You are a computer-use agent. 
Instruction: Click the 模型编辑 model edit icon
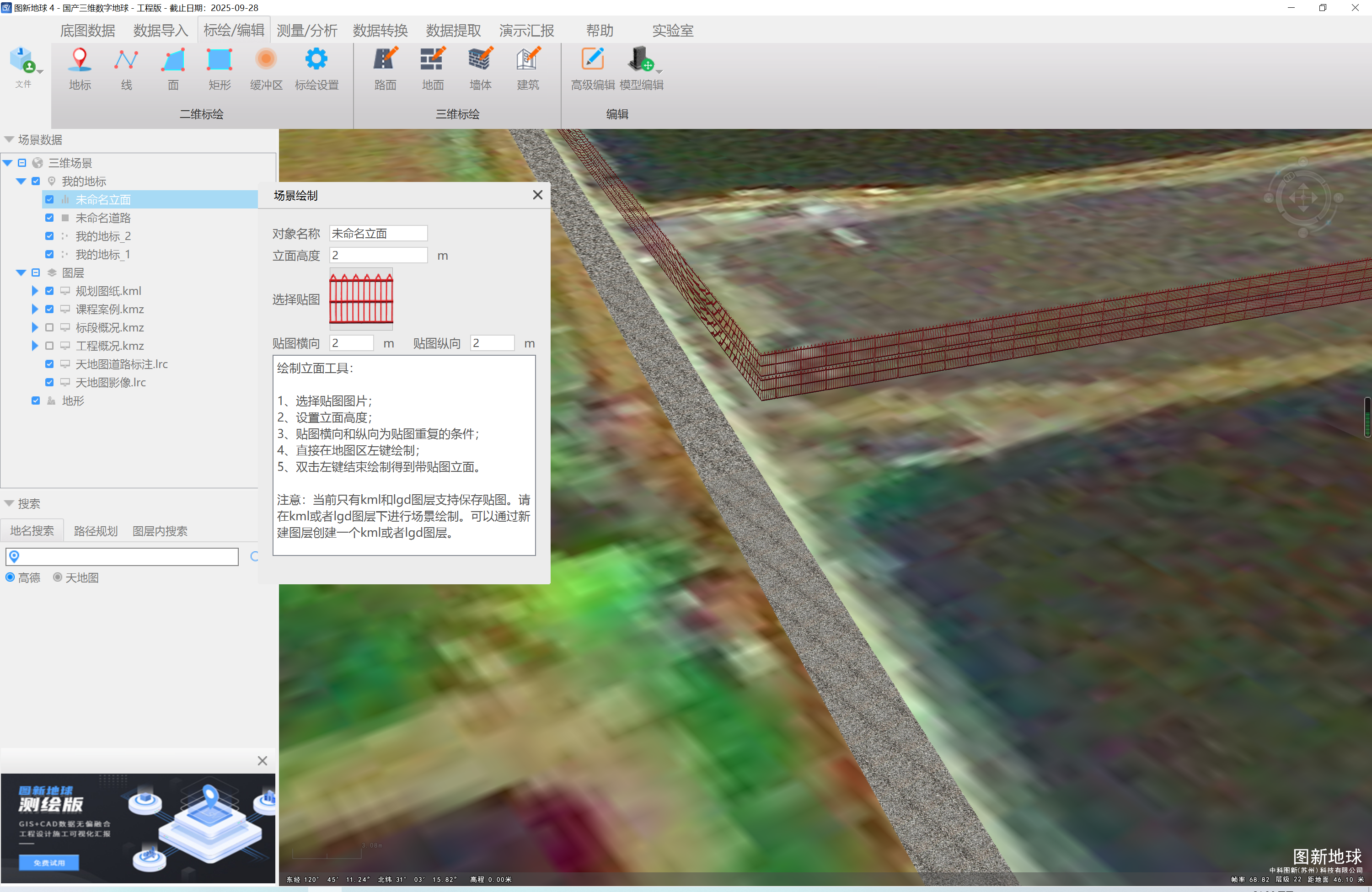[639, 59]
